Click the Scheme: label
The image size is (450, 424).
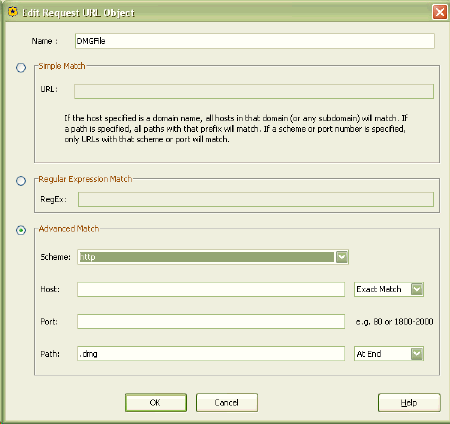(56, 257)
